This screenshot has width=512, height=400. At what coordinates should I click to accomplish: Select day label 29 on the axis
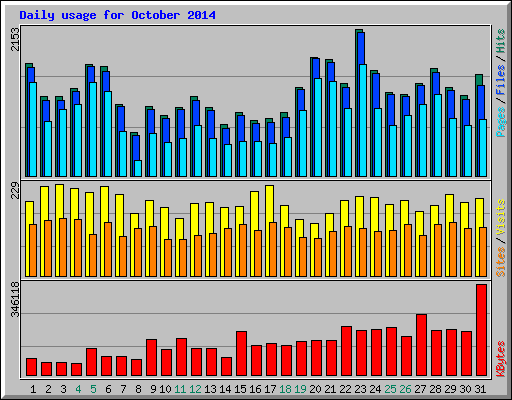[x=450, y=389]
